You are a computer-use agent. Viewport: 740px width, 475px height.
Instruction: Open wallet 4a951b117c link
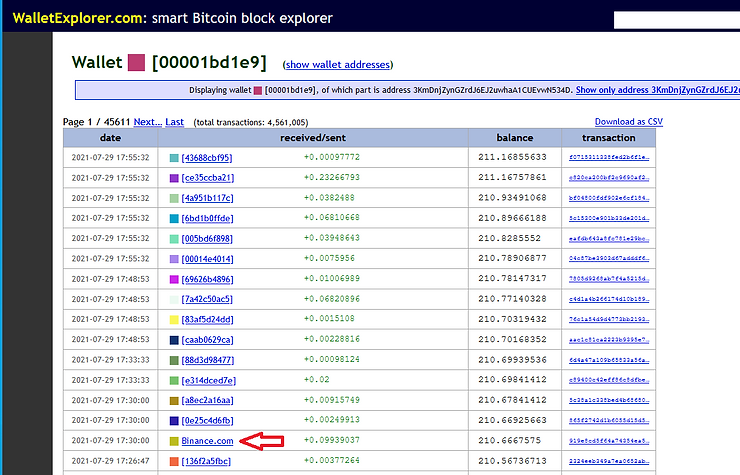(x=207, y=198)
